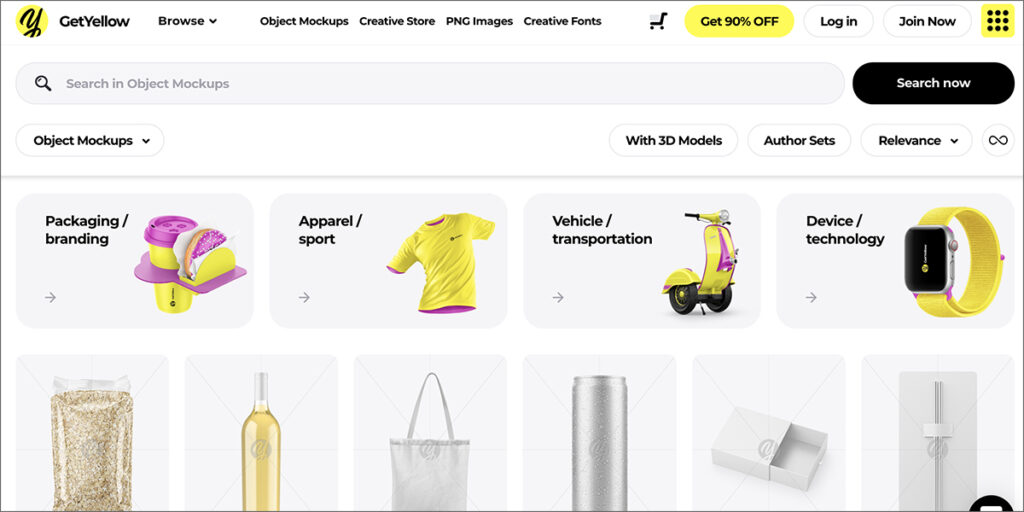Click the GetYellow logo icon
The width and height of the screenshot is (1024, 512).
[x=31, y=22]
